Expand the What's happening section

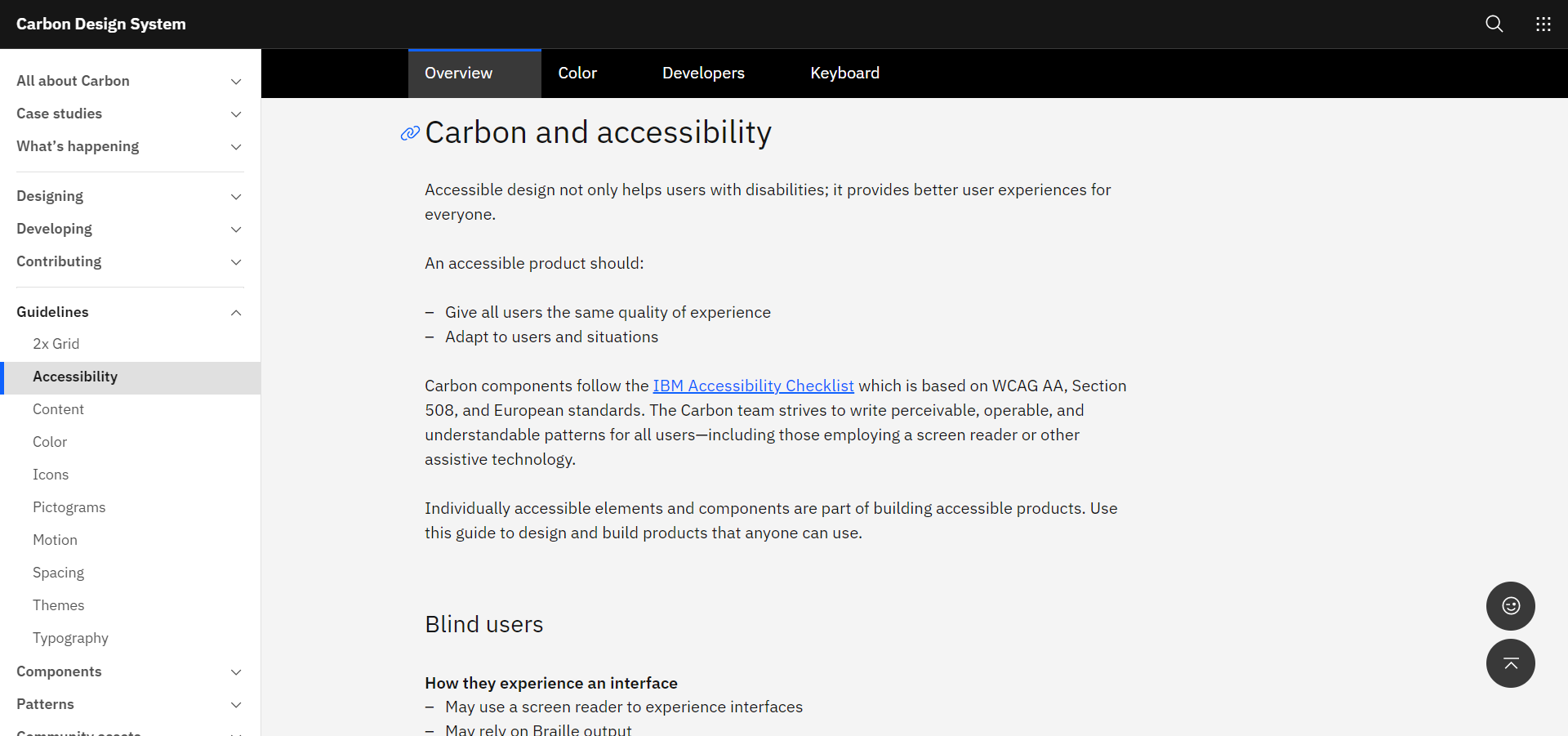pyautogui.click(x=131, y=146)
